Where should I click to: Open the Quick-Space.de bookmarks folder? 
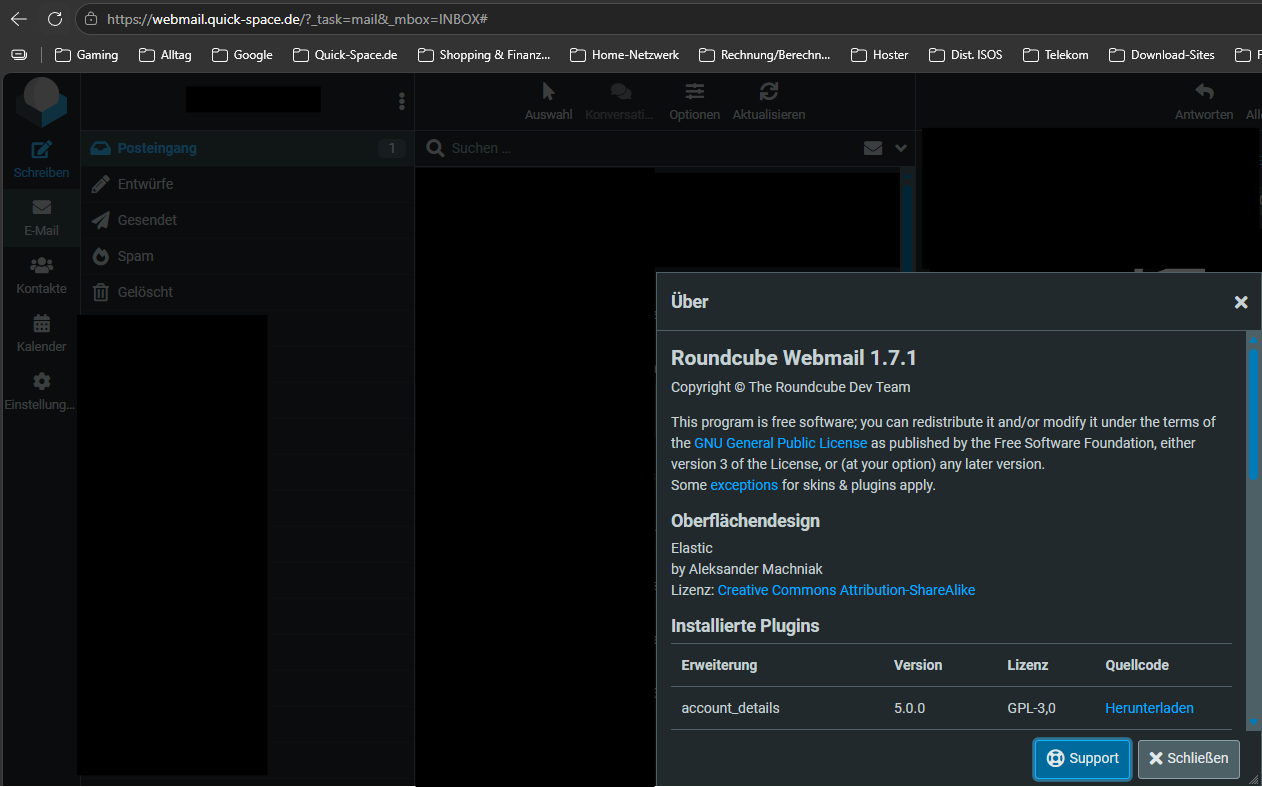pos(345,55)
